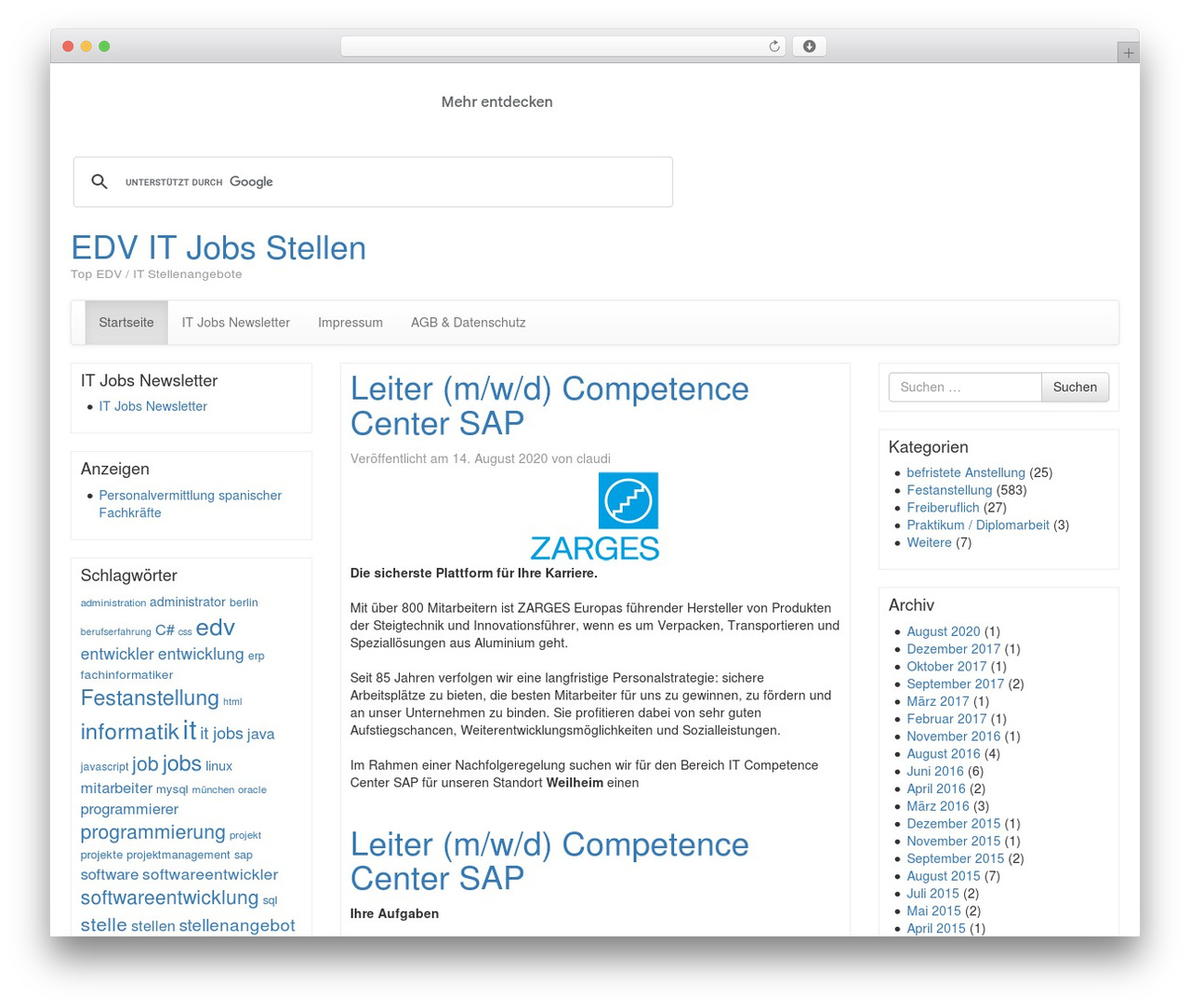
Task: Open the Freiberuflich category
Action: (943, 508)
